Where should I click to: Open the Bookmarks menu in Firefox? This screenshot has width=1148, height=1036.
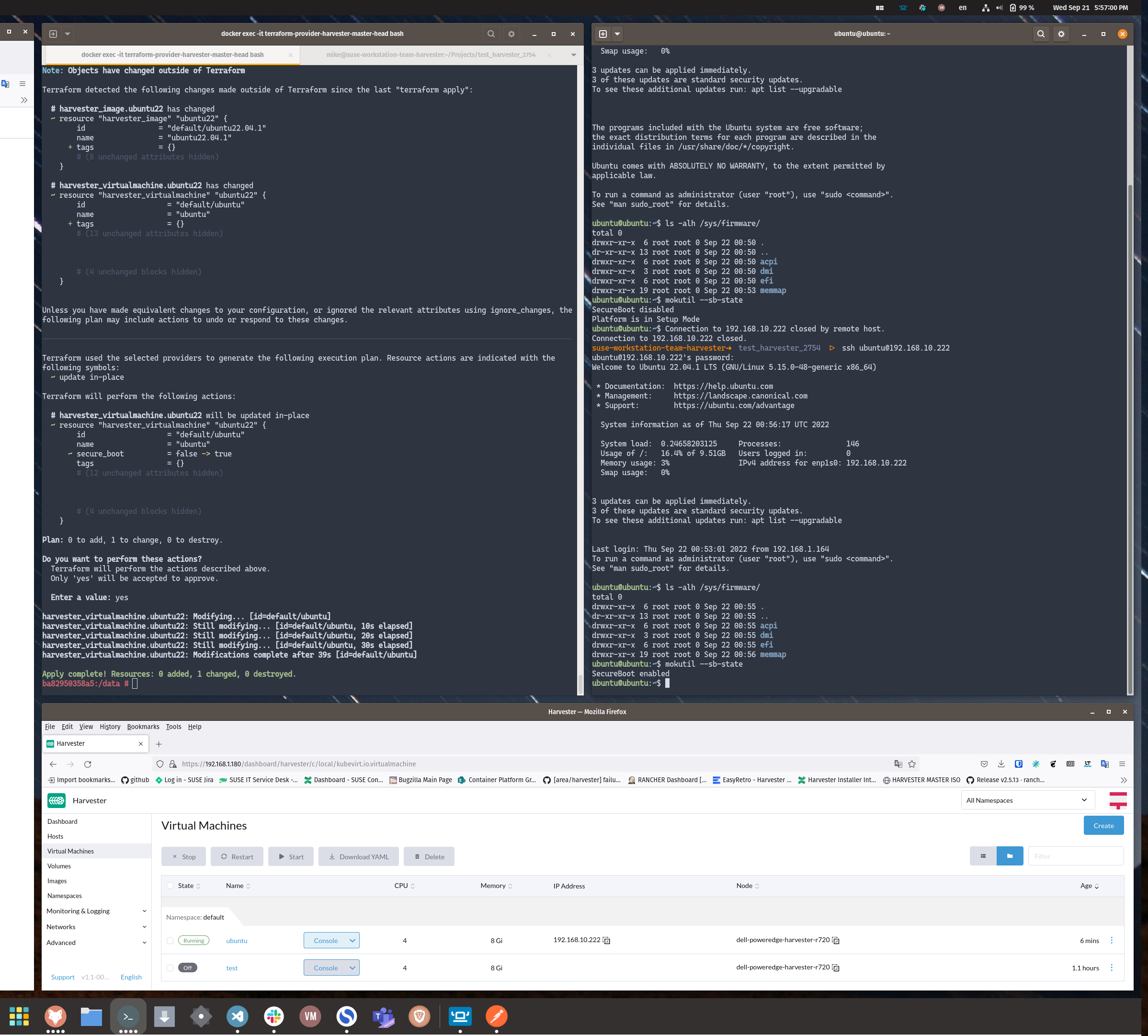click(x=143, y=726)
